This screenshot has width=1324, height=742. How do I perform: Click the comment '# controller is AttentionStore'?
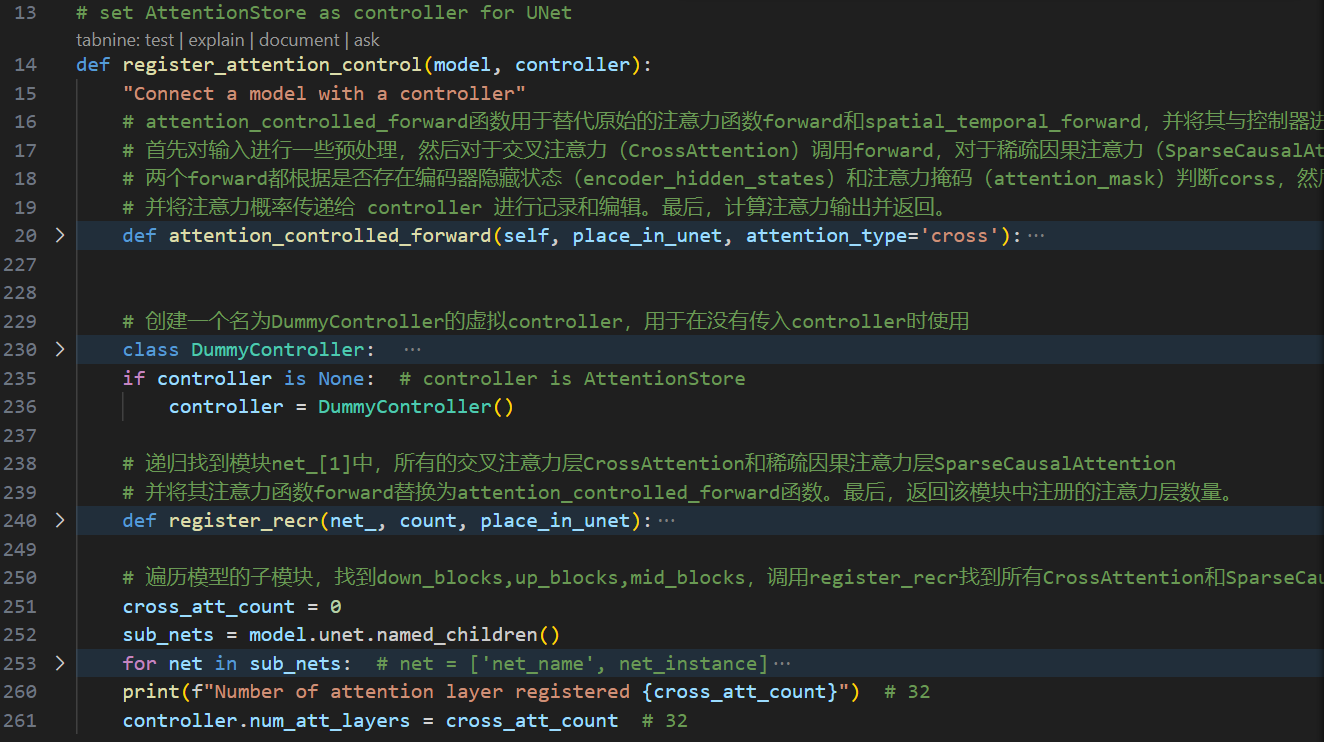[572, 379]
